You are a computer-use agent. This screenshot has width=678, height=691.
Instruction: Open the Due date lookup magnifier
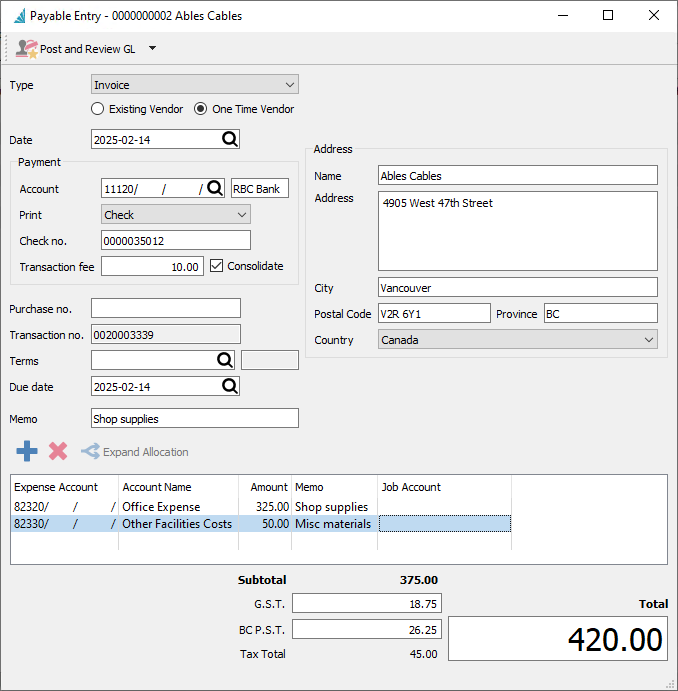click(230, 386)
